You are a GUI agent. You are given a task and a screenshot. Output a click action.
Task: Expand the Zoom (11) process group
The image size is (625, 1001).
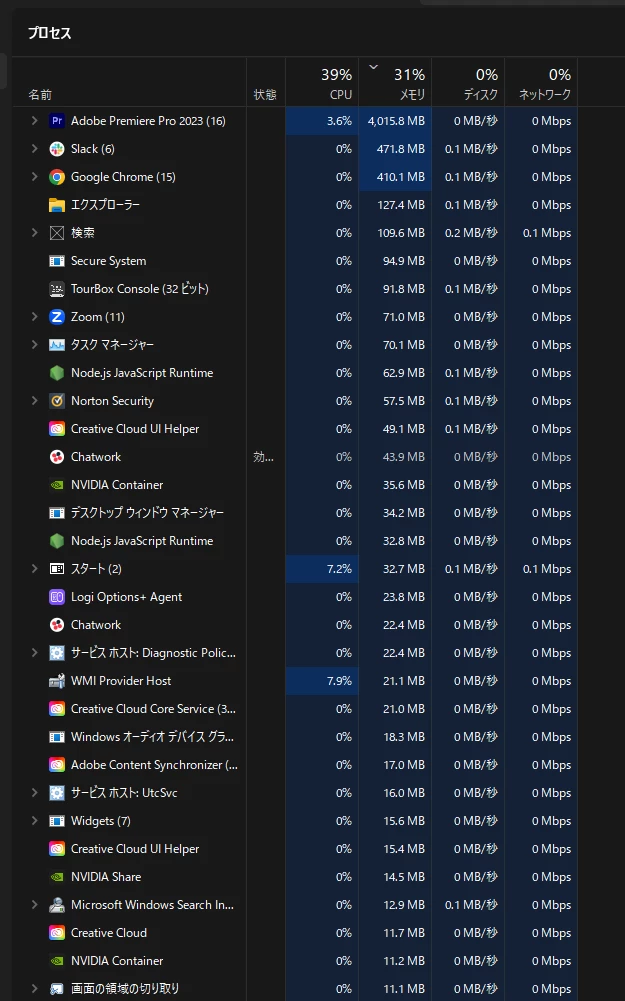pyautogui.click(x=34, y=317)
